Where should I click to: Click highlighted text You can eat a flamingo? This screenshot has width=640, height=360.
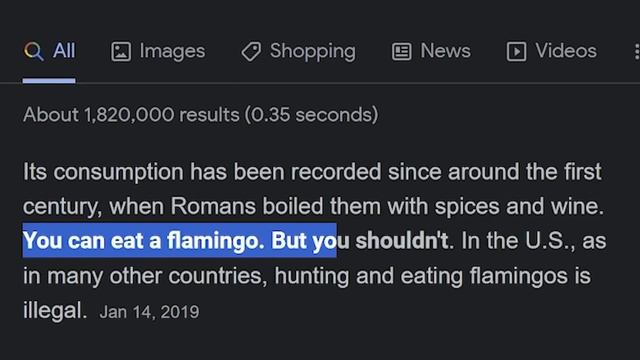[144, 241]
